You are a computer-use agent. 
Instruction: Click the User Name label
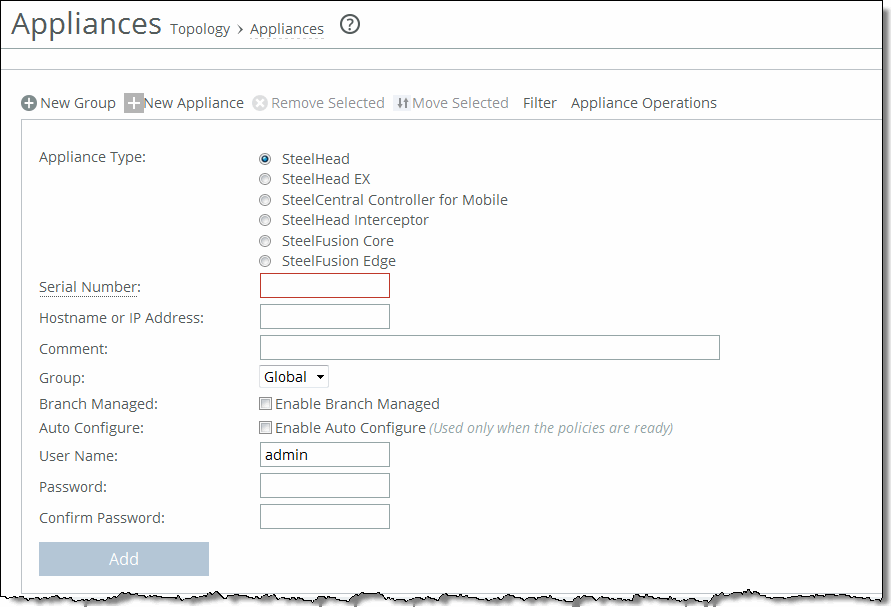tap(78, 456)
